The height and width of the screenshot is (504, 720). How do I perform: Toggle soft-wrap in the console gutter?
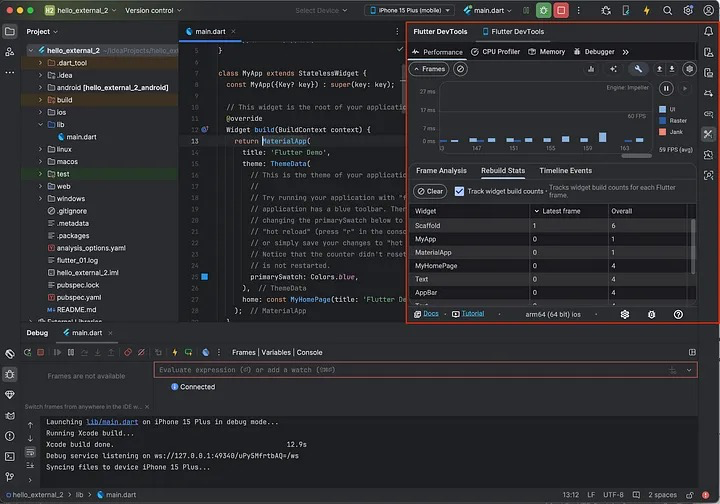[30, 452]
